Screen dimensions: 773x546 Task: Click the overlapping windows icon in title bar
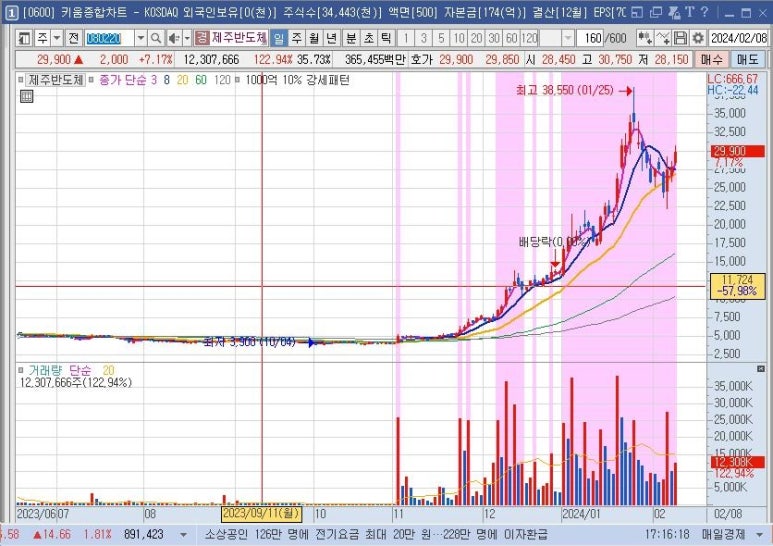coord(656,12)
